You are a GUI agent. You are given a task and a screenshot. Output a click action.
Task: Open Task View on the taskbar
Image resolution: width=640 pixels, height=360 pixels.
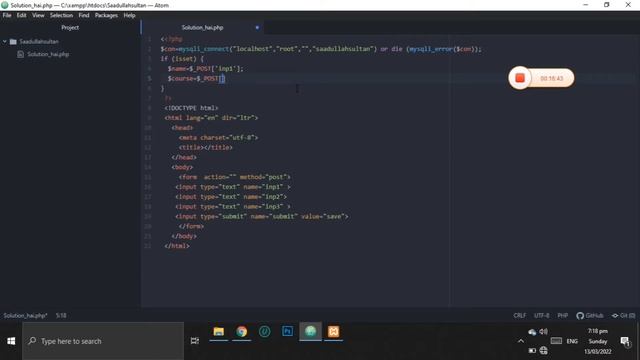tap(195, 341)
